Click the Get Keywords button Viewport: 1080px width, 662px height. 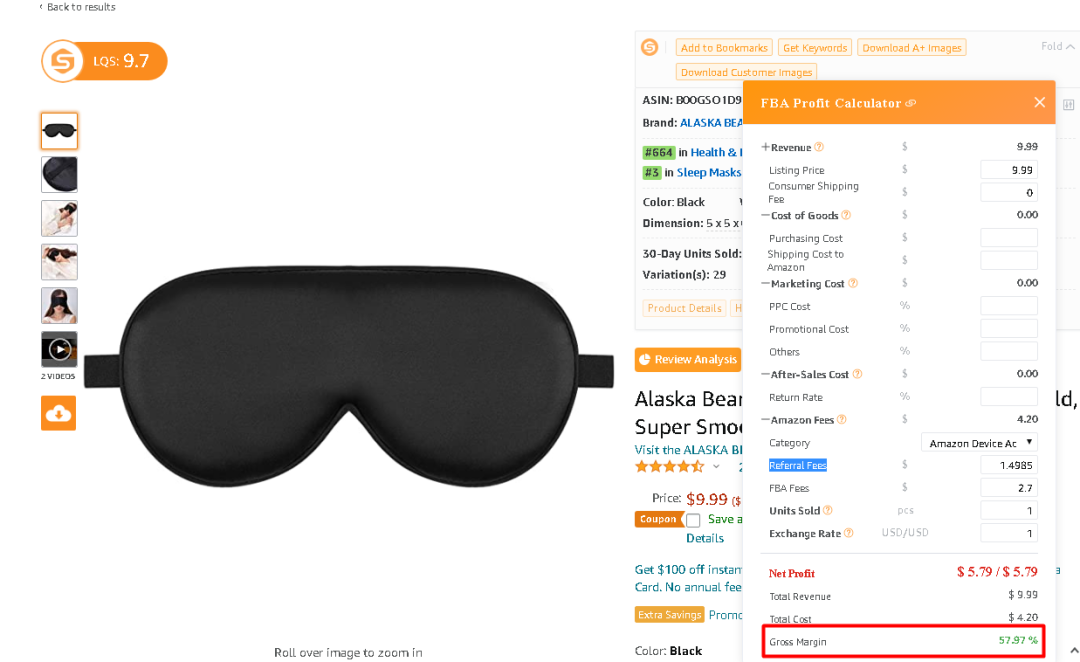pyautogui.click(x=815, y=48)
